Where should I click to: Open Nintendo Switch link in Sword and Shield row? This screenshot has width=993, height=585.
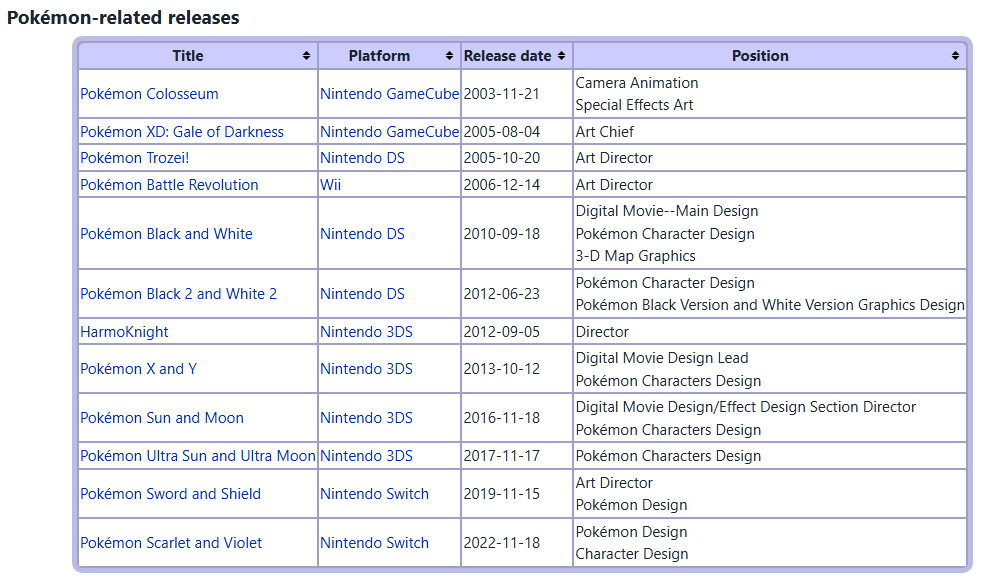[375, 494]
